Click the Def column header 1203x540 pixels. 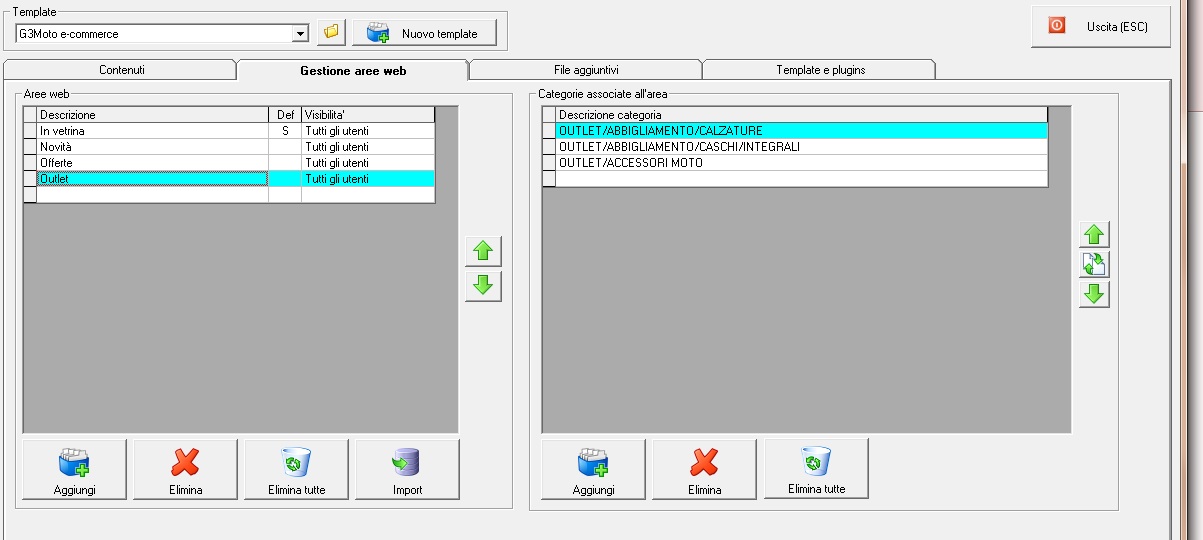(x=285, y=115)
